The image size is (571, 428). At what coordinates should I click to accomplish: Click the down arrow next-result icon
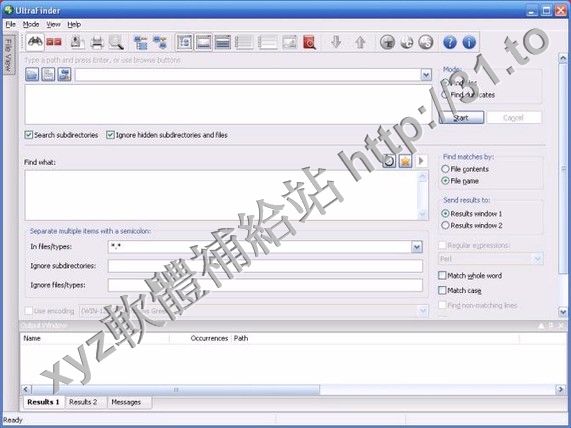336,42
